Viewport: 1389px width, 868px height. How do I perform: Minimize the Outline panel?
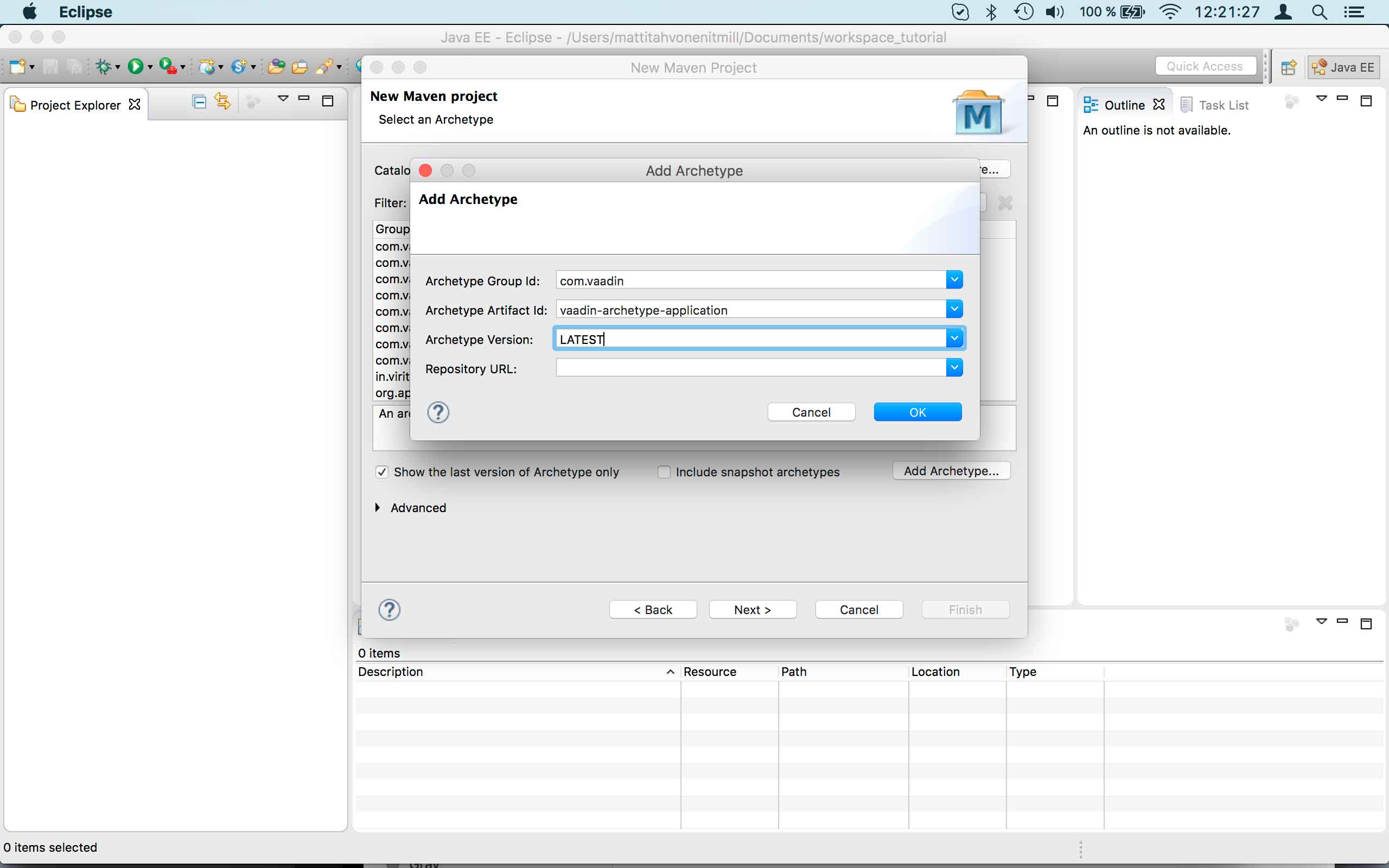point(1342,99)
